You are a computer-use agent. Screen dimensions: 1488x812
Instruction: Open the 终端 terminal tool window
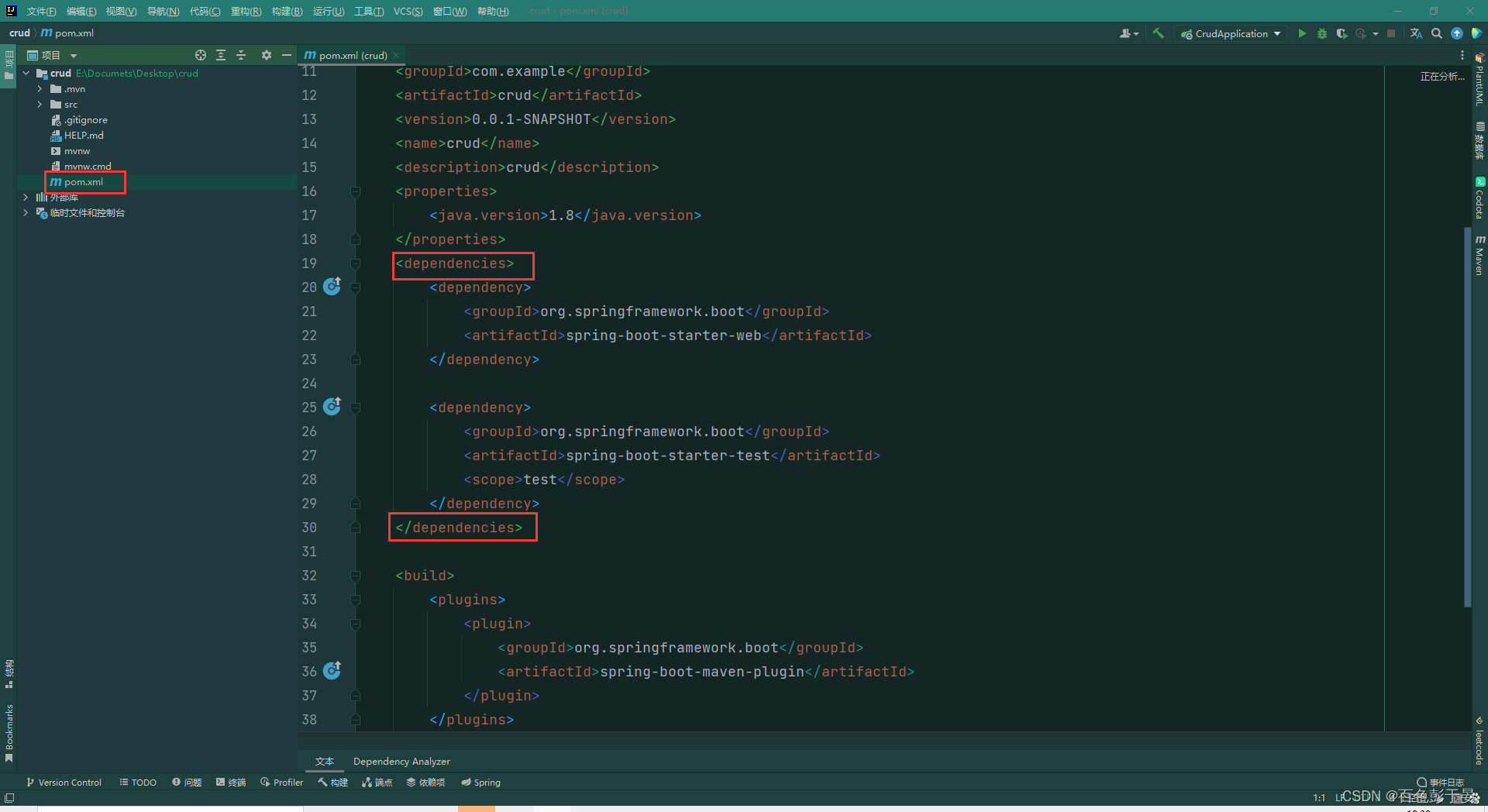point(231,783)
